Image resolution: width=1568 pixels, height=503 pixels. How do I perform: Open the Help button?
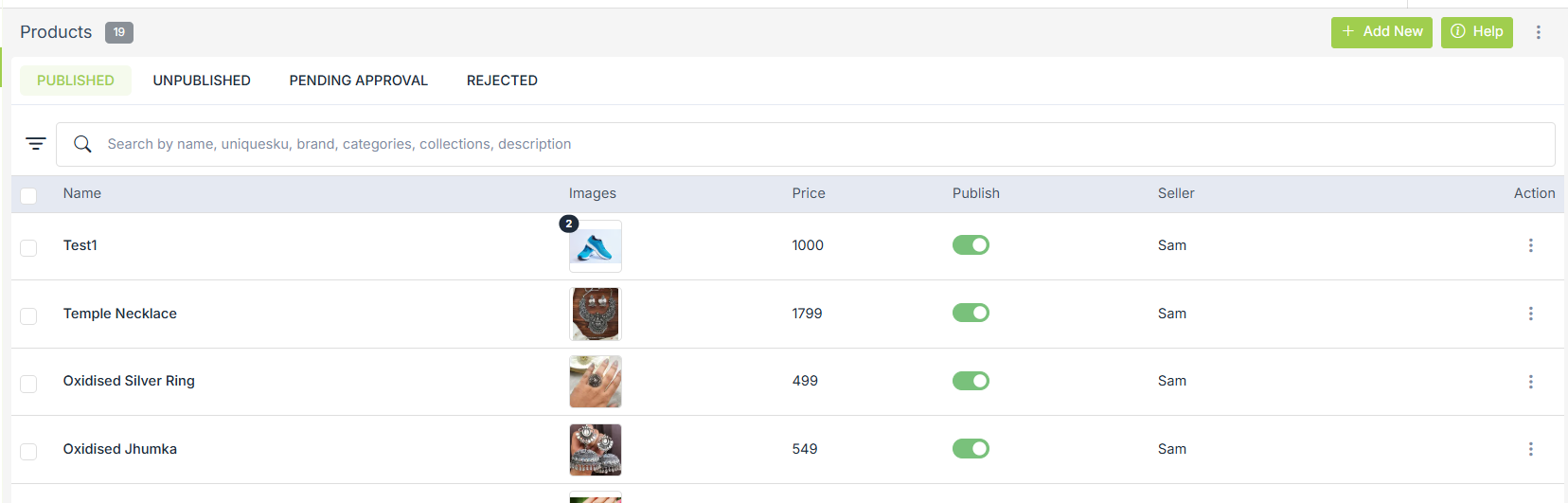point(1477,32)
